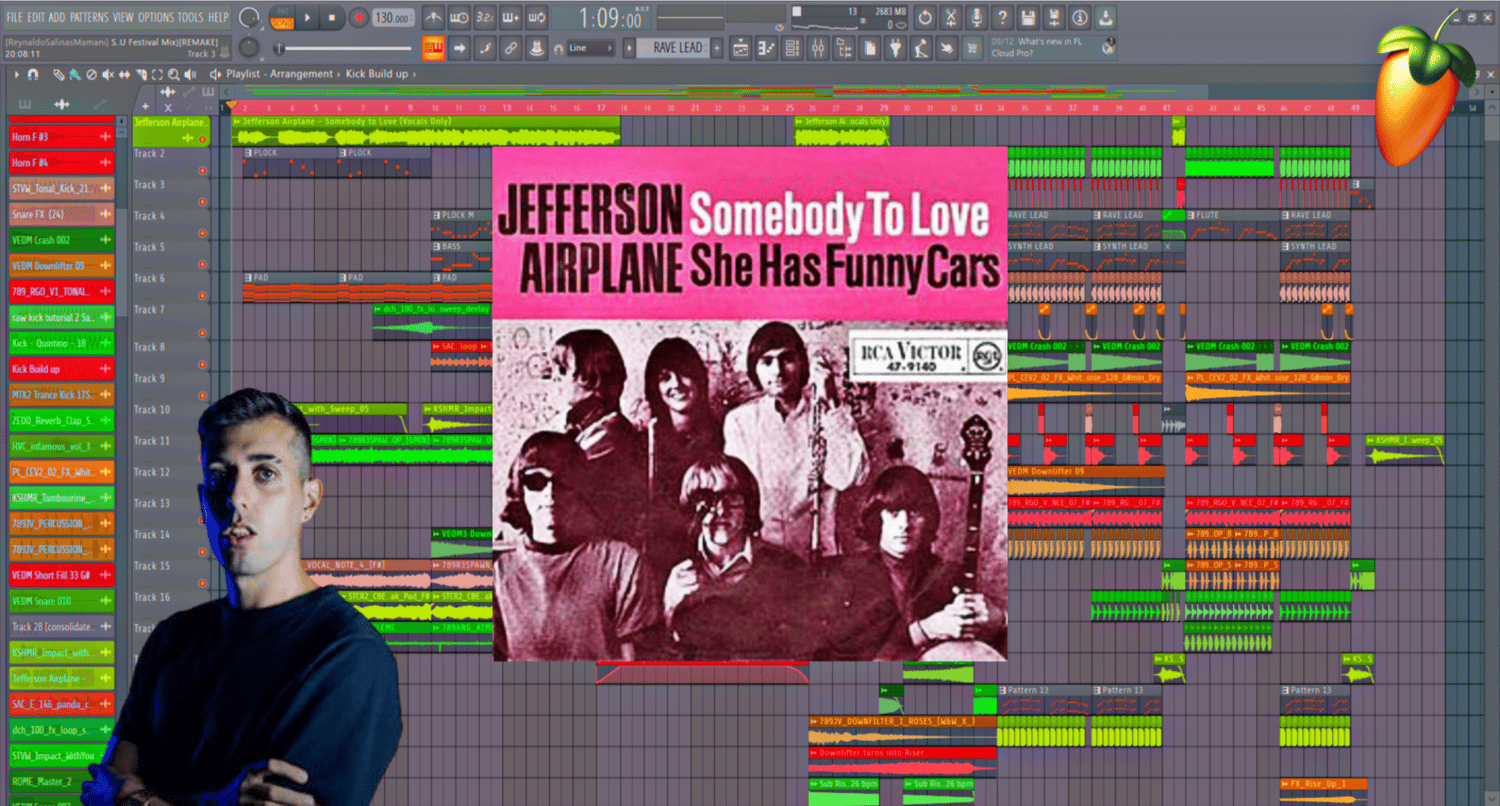Open the mixer window icon
This screenshot has height=806, width=1500.
pos(818,48)
